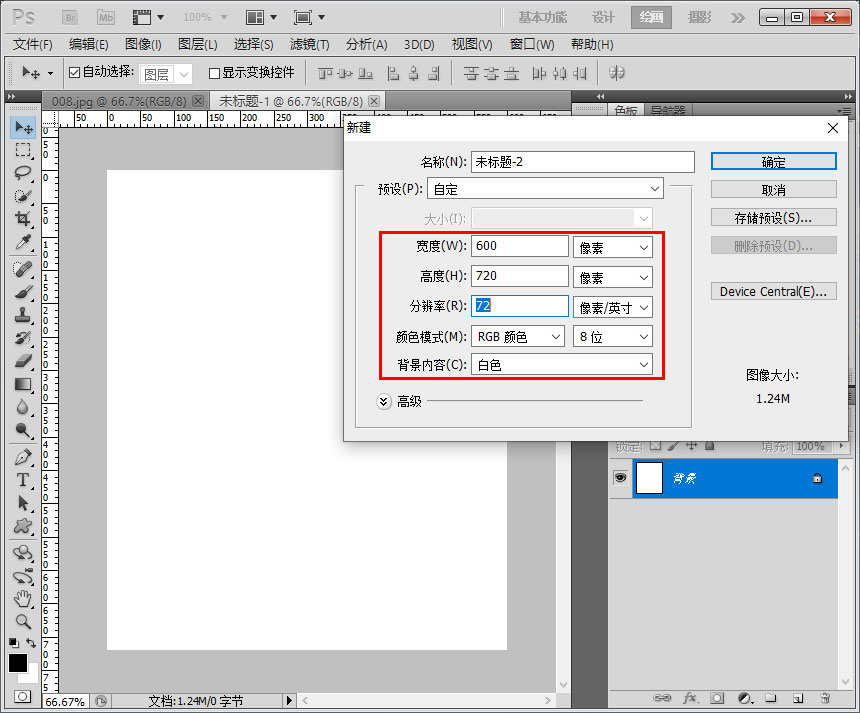Click the 宽度 width input field
Screen dimensions: 860x713
[x=519, y=246]
